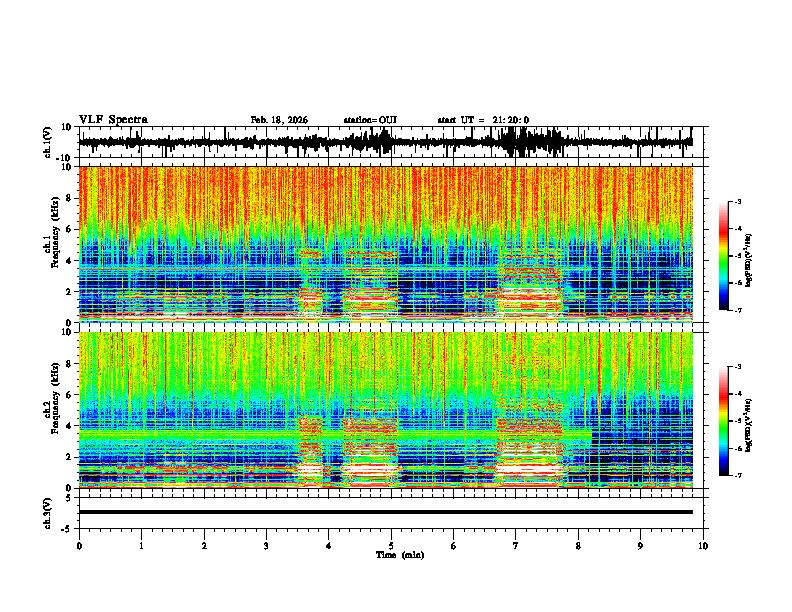The height and width of the screenshot is (612, 792).
Task: Click time axis tick label "7"
Action: [516, 546]
